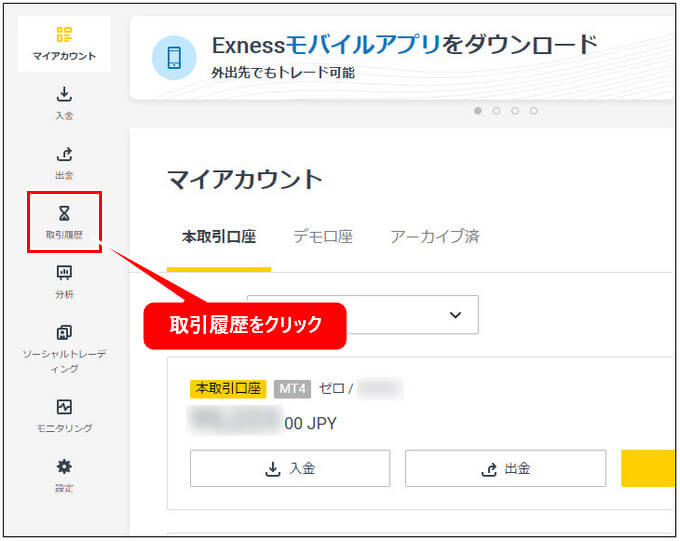Click the 00 JPY balance text

click(311, 423)
